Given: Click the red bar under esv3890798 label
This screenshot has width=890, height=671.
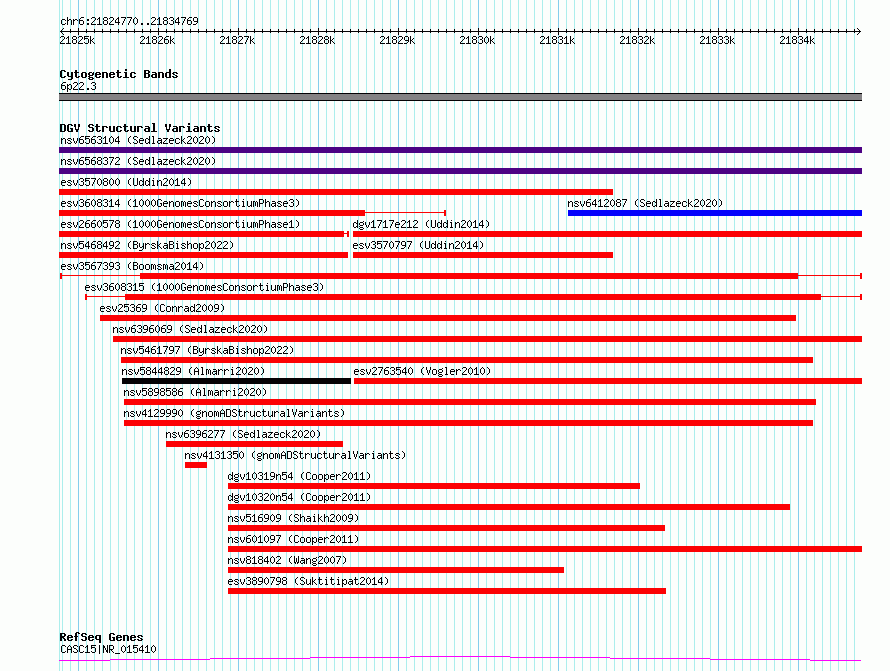Looking at the screenshot, I should 447,591.
